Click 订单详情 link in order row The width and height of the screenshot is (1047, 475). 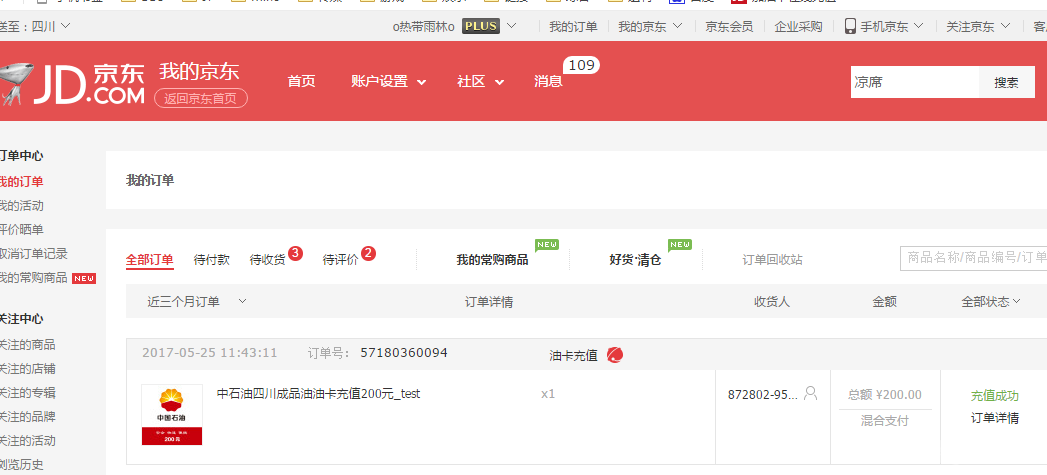pyautogui.click(x=995, y=418)
